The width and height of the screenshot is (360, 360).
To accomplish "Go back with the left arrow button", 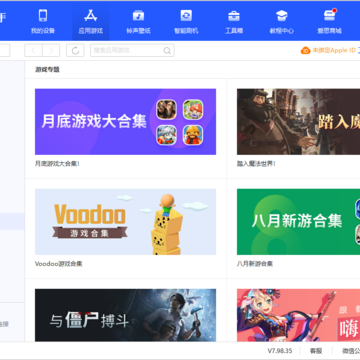I will pos(33,50).
